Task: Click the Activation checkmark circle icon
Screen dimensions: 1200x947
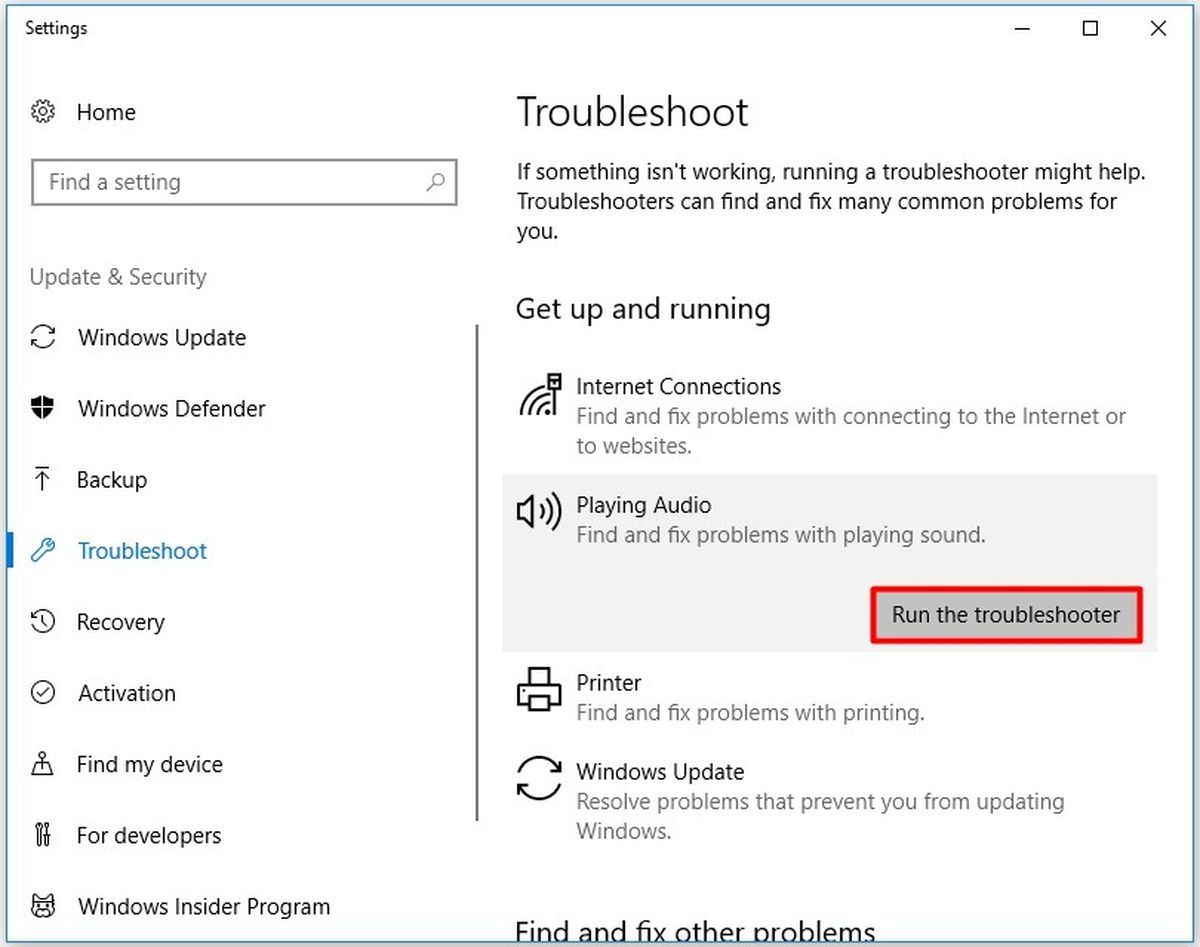Action: pos(43,692)
